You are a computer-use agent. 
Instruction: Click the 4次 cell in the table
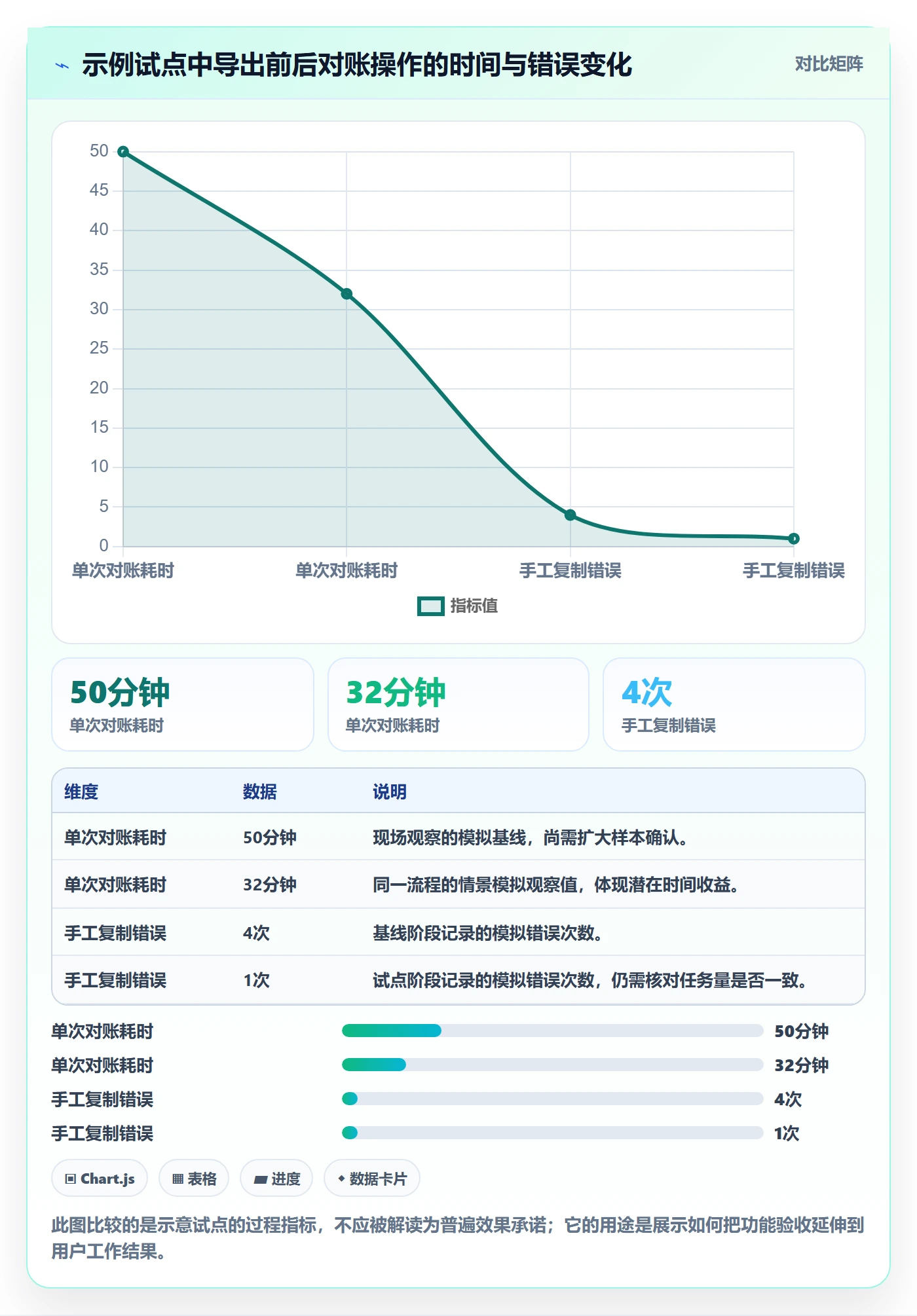pos(257,933)
